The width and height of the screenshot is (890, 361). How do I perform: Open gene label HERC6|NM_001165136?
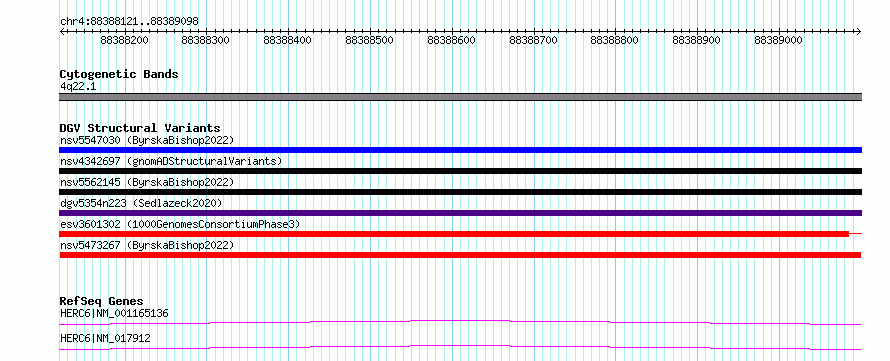click(114, 313)
